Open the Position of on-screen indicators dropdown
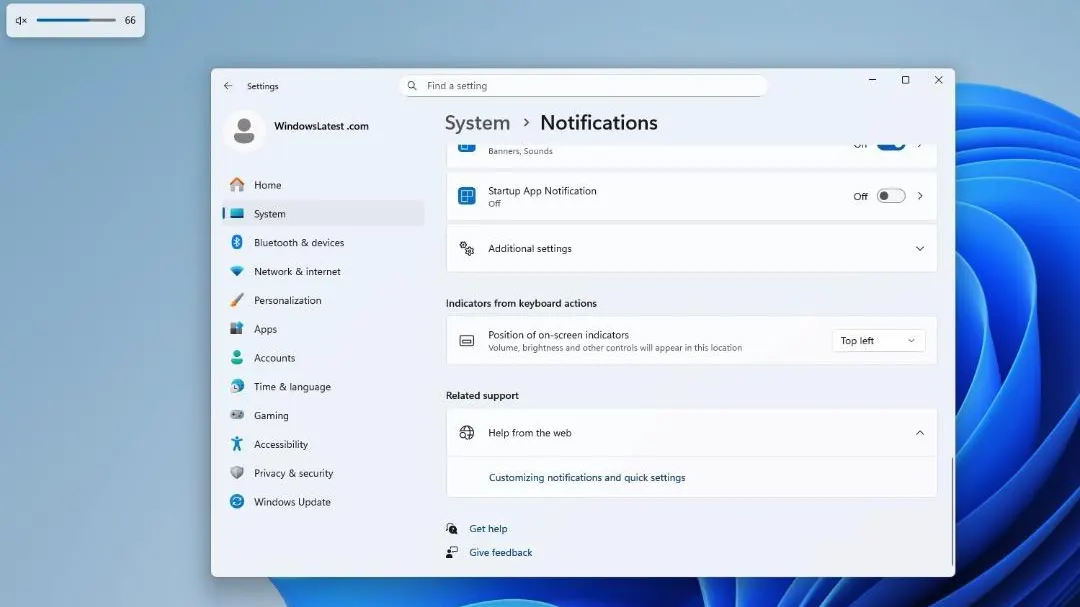This screenshot has height=607, width=1080. [x=878, y=341]
